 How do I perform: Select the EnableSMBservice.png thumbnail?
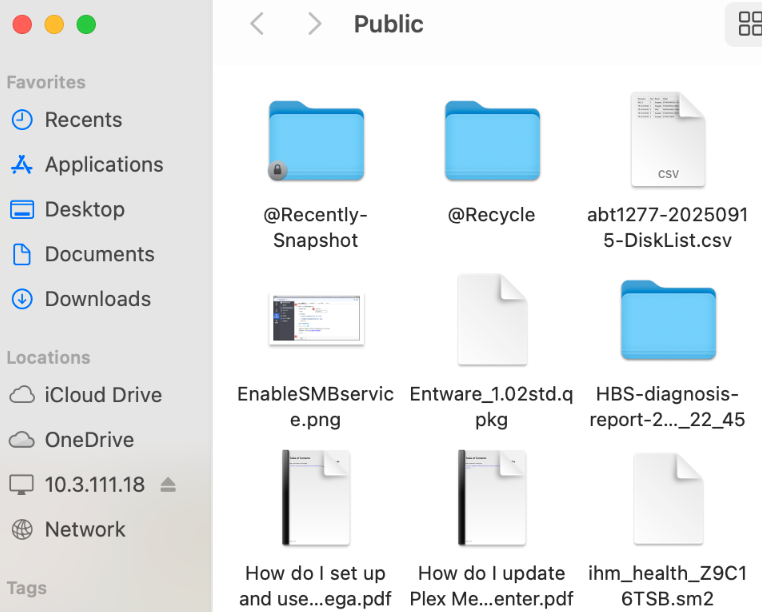[x=316, y=320]
